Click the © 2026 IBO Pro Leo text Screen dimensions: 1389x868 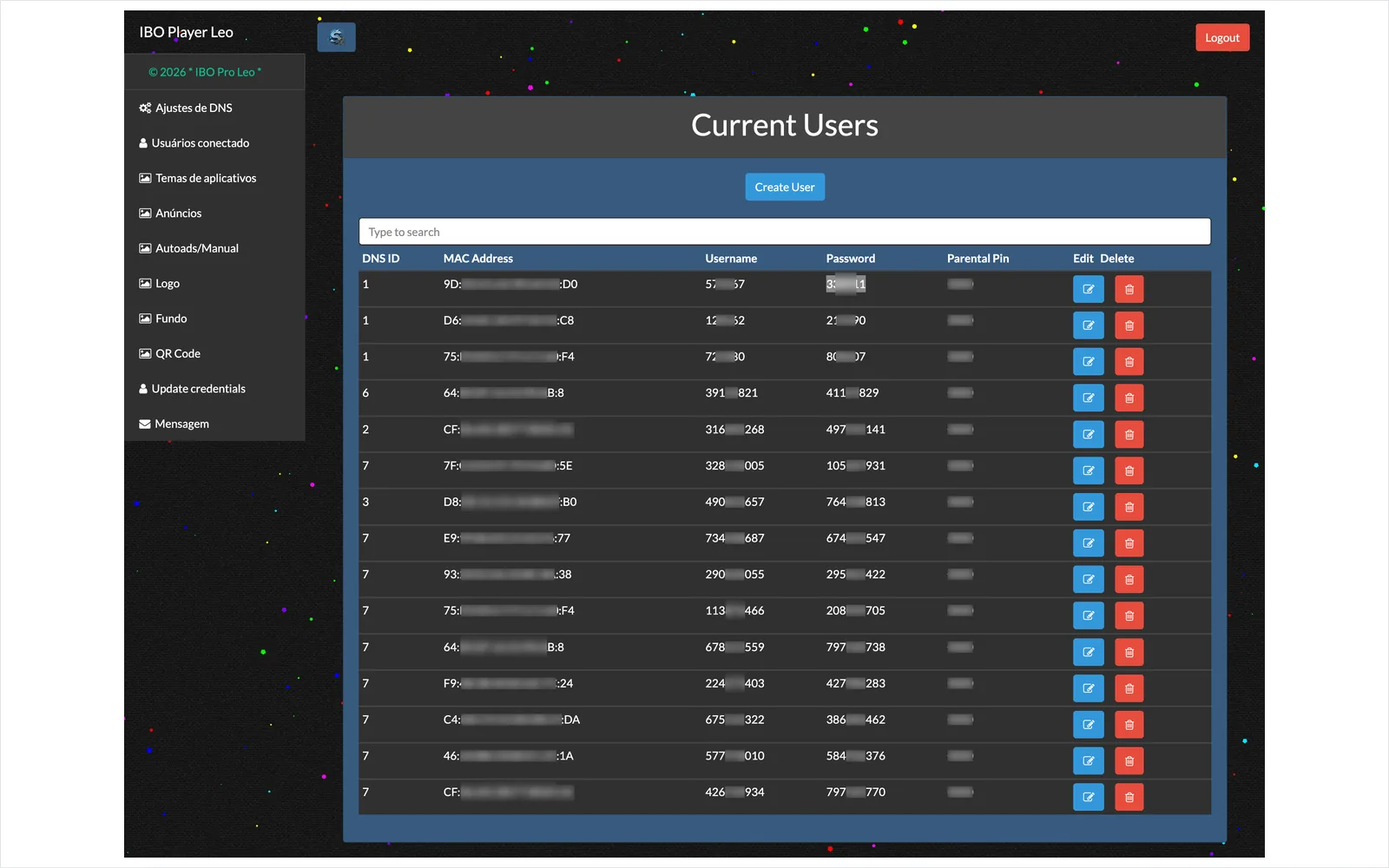[205, 72]
